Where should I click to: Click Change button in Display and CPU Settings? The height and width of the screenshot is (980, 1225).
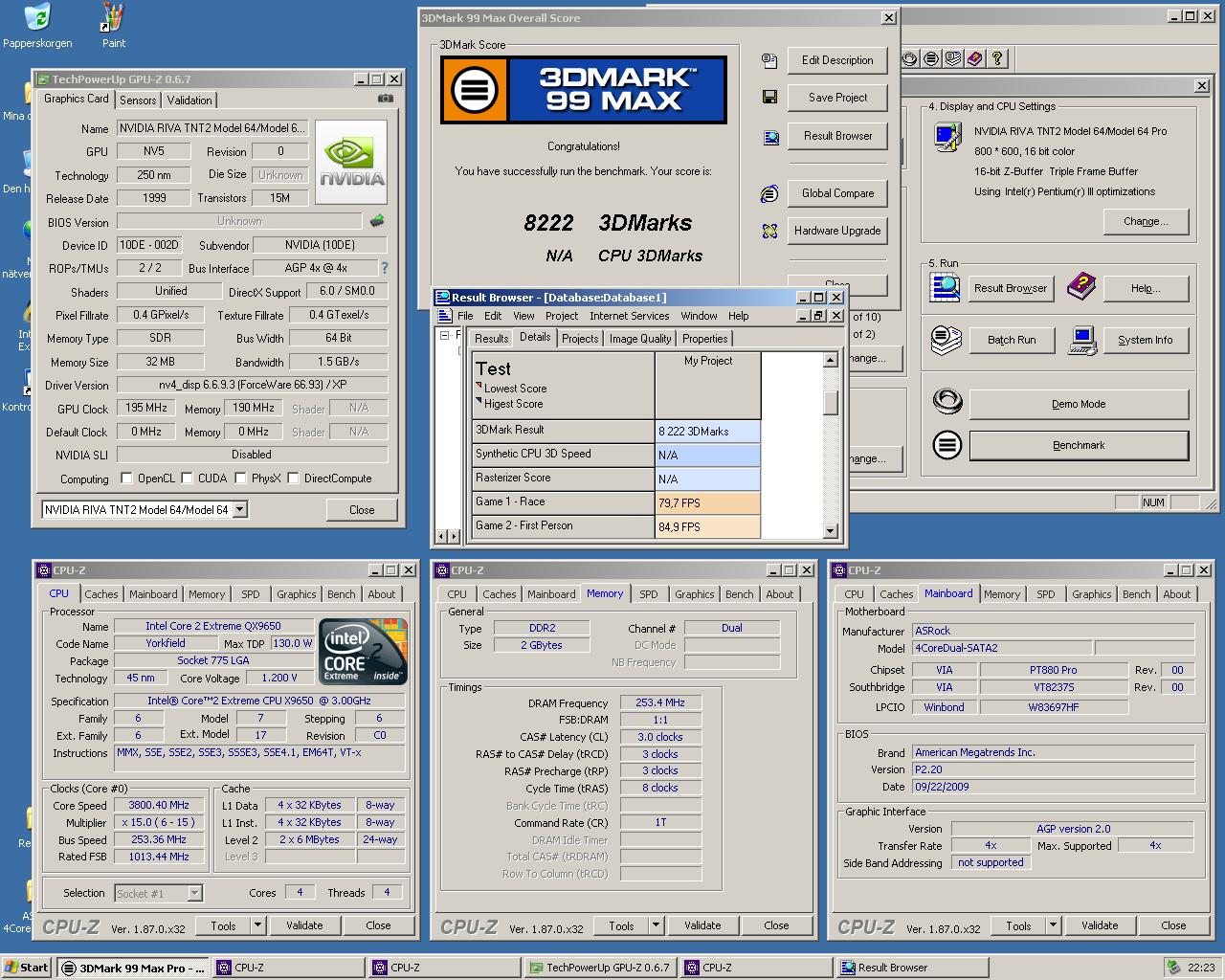pyautogui.click(x=1146, y=221)
